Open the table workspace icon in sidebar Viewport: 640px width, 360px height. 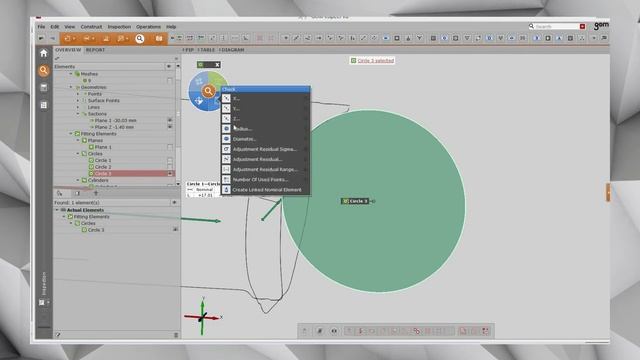[44, 105]
